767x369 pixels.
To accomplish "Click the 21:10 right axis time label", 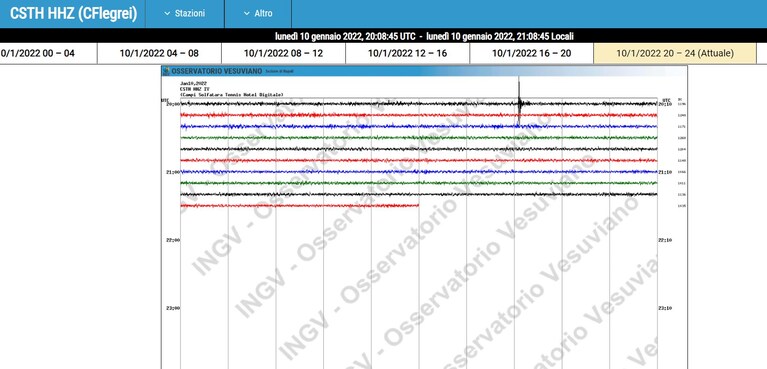I will 665,172.
